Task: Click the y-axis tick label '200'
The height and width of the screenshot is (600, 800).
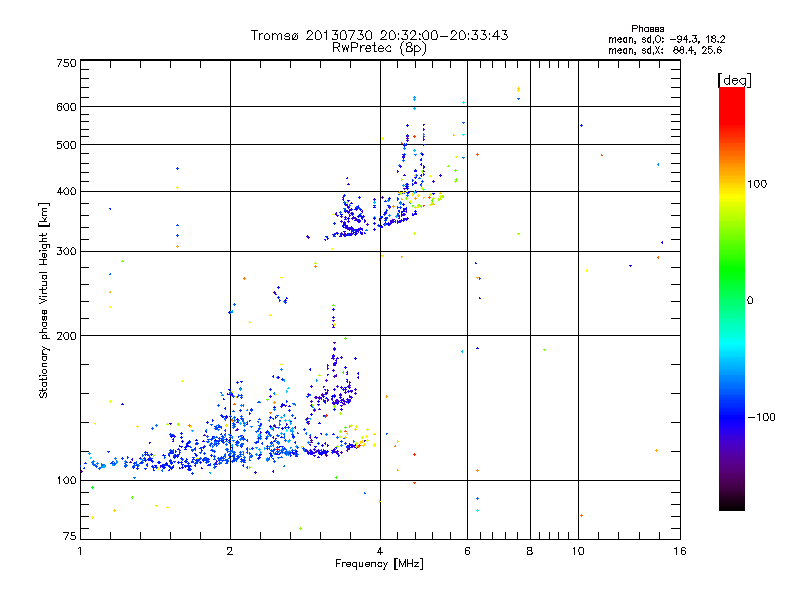Action: [66, 336]
